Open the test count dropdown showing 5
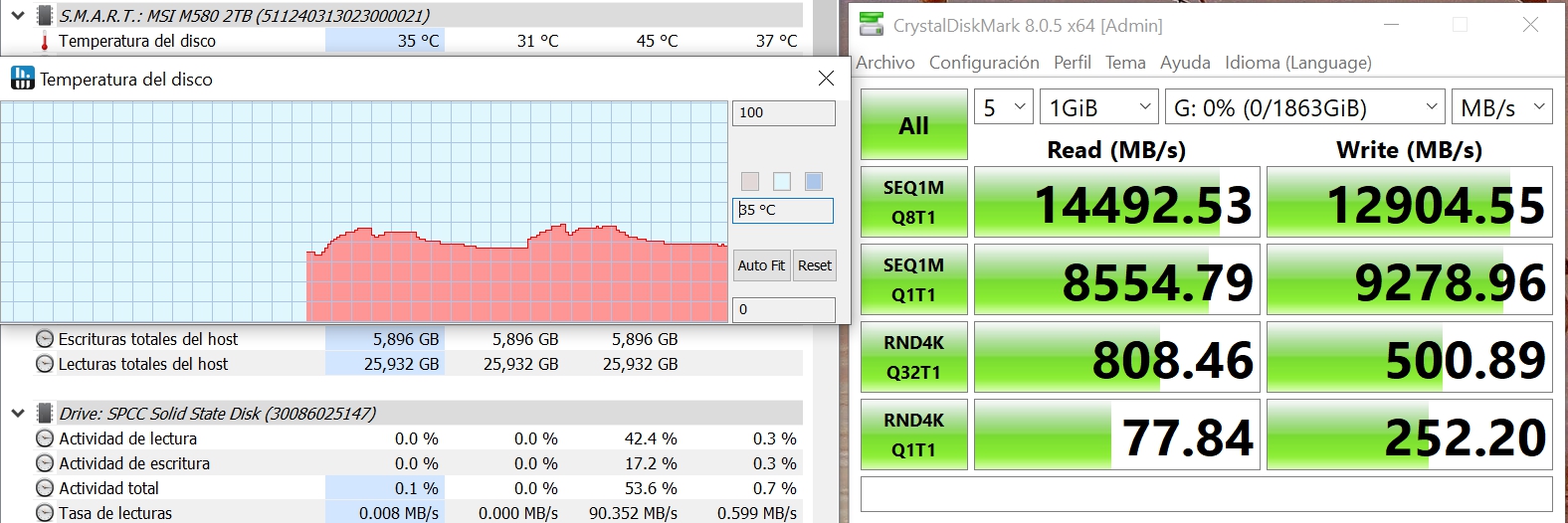This screenshot has width=1568, height=523. click(1003, 106)
